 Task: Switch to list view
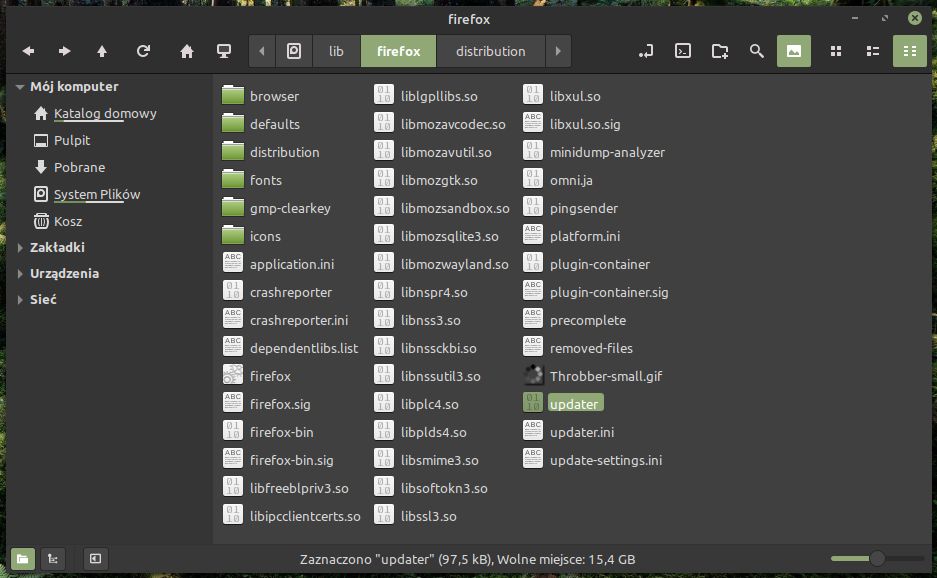click(x=873, y=51)
